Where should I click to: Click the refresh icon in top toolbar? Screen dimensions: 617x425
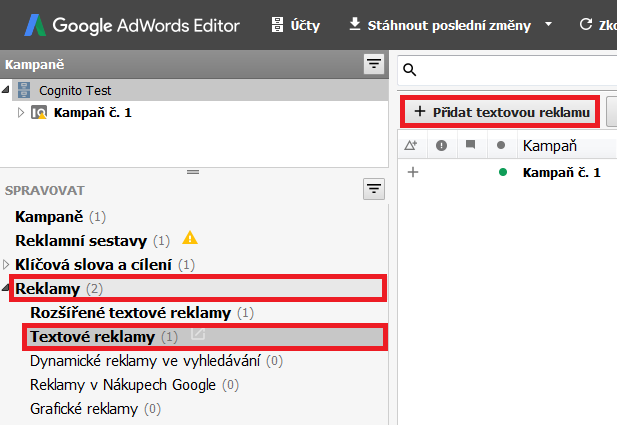pyautogui.click(x=586, y=24)
